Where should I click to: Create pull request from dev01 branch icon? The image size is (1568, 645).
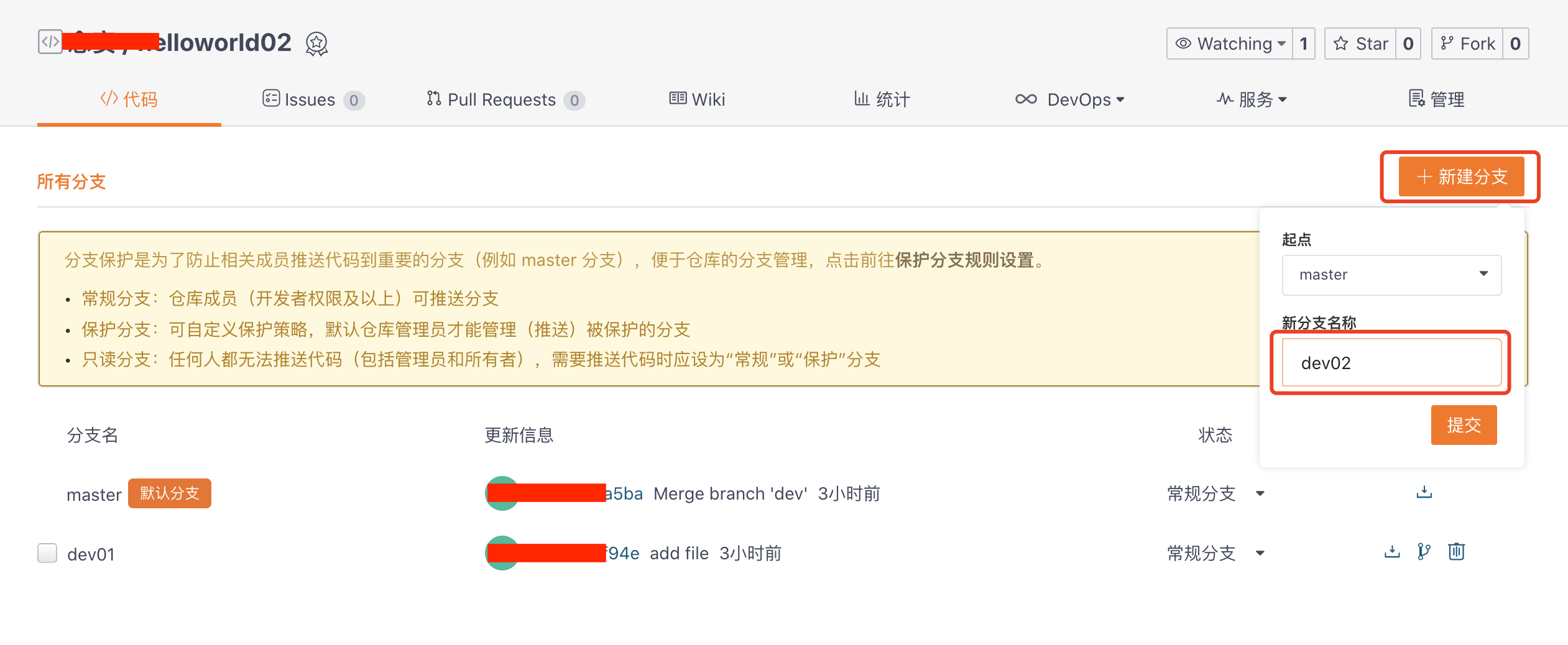pos(1424,552)
